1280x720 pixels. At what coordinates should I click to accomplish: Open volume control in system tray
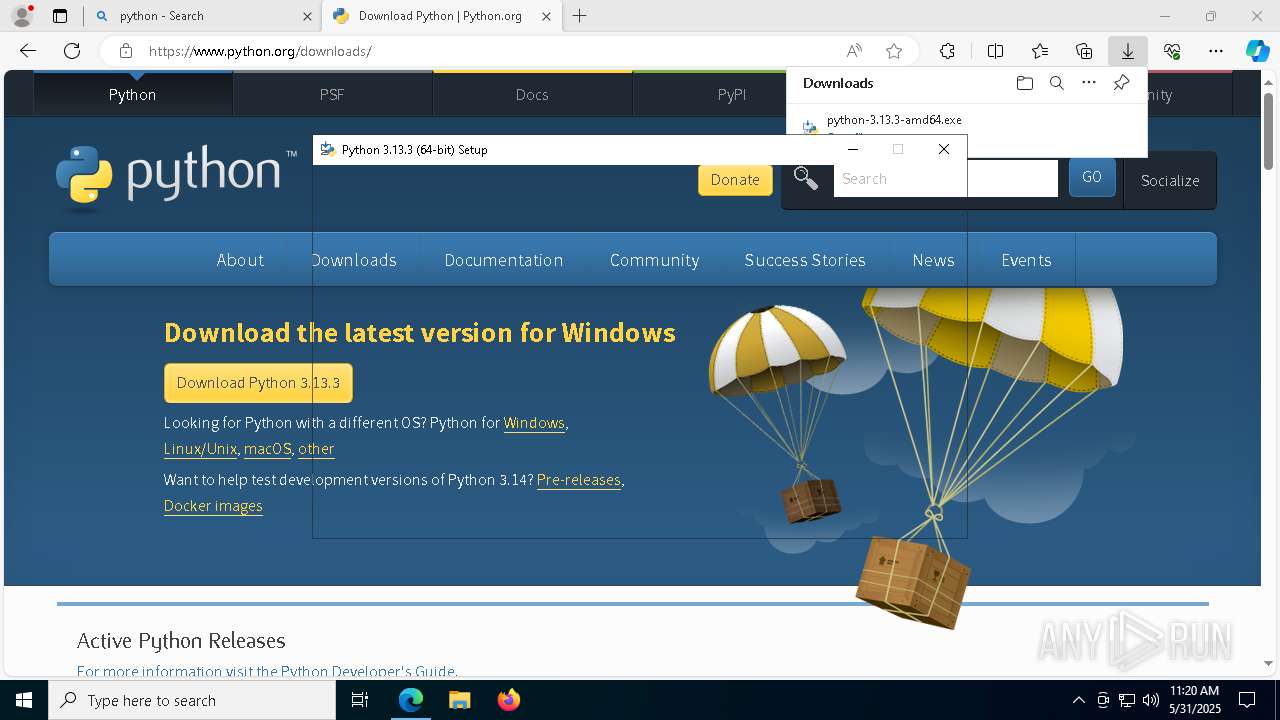point(1151,700)
